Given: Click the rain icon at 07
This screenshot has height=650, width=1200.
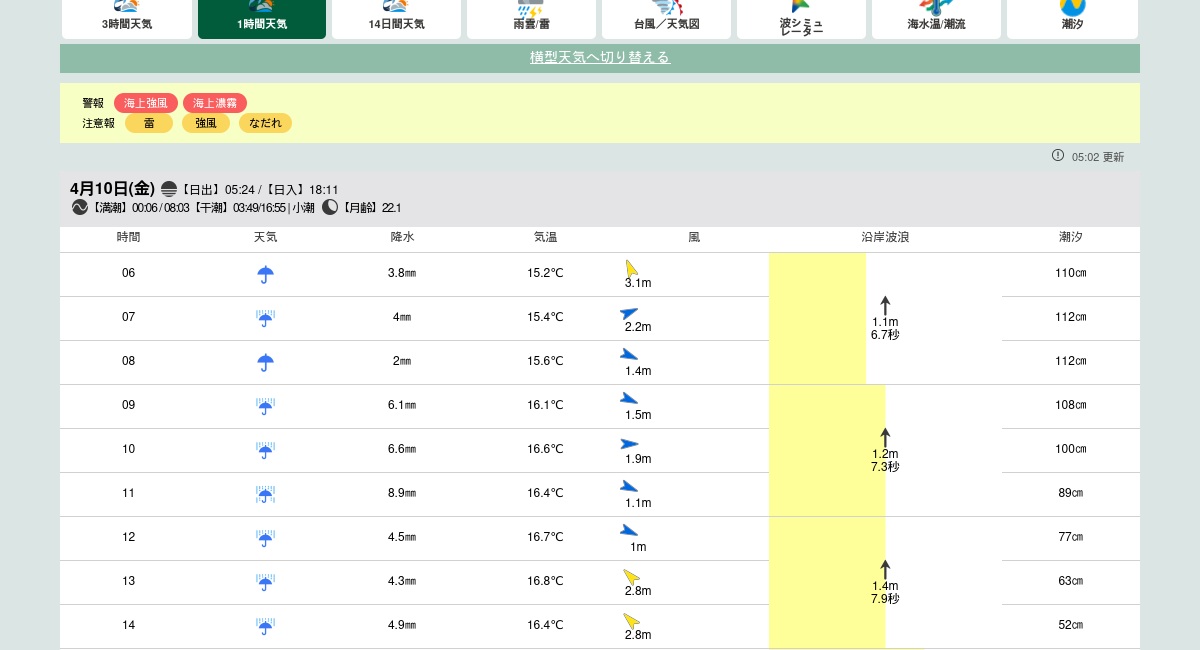Looking at the screenshot, I should click(265, 318).
